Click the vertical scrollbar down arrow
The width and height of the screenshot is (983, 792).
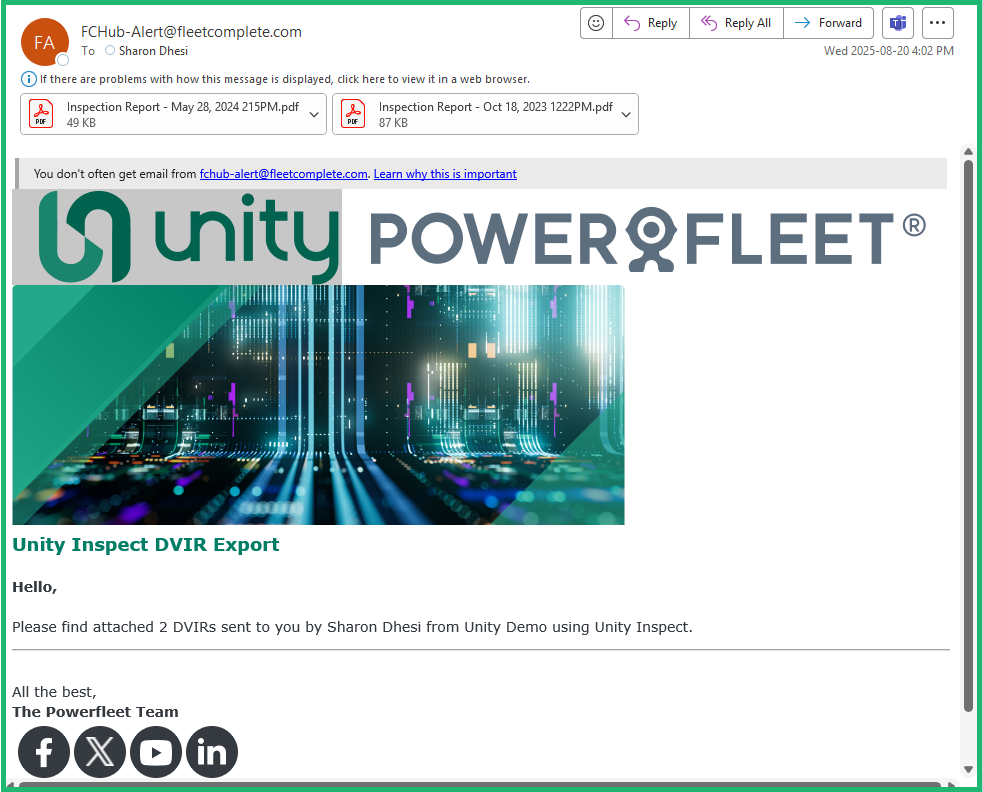pos(968,768)
